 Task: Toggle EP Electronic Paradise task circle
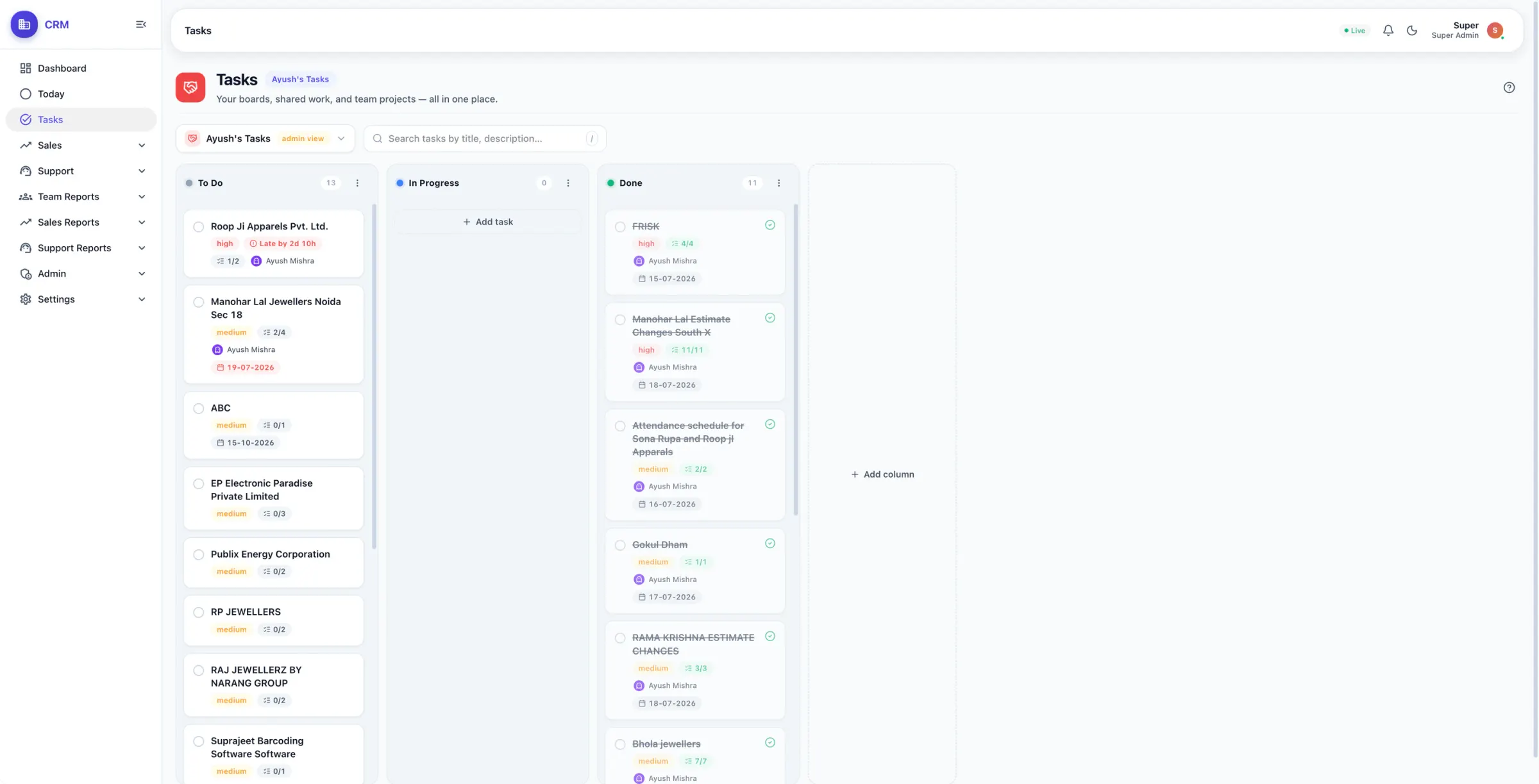[199, 484]
